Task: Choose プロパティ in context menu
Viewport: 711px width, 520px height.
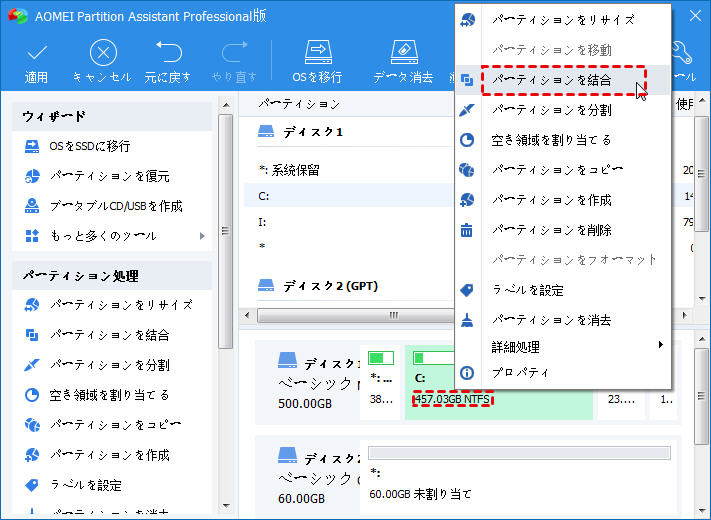Action: 563,373
